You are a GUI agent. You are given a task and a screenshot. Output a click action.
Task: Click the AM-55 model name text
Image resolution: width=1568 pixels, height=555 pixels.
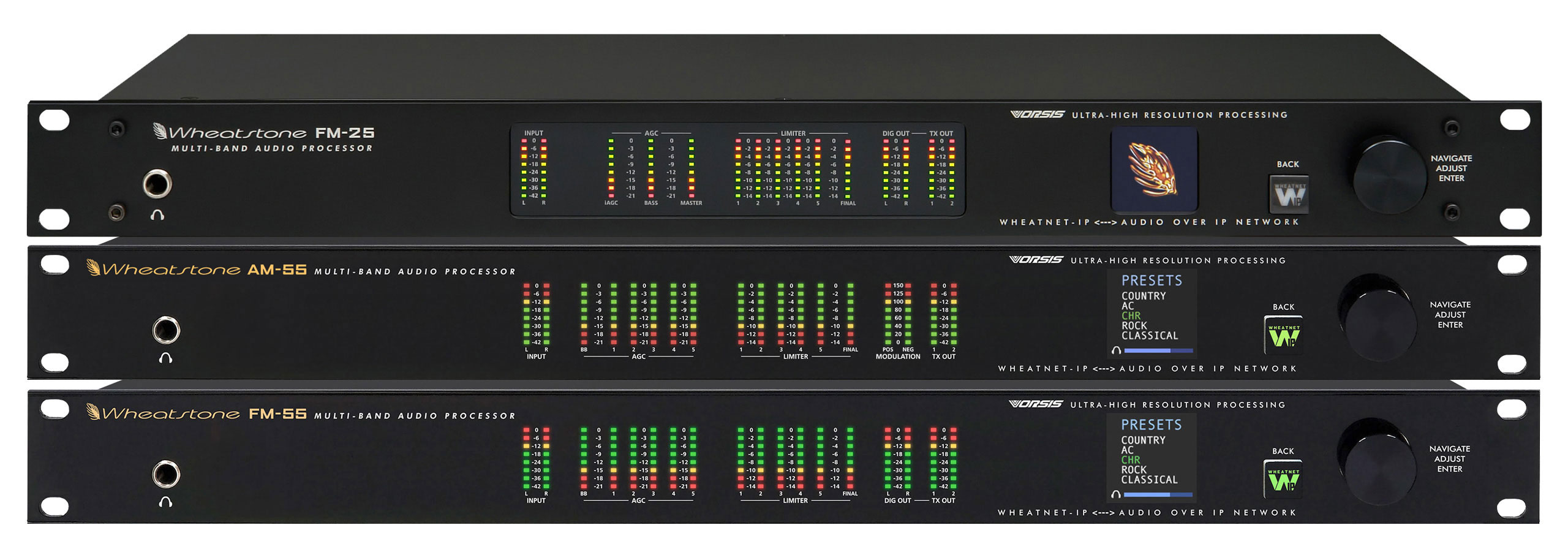pos(277,270)
